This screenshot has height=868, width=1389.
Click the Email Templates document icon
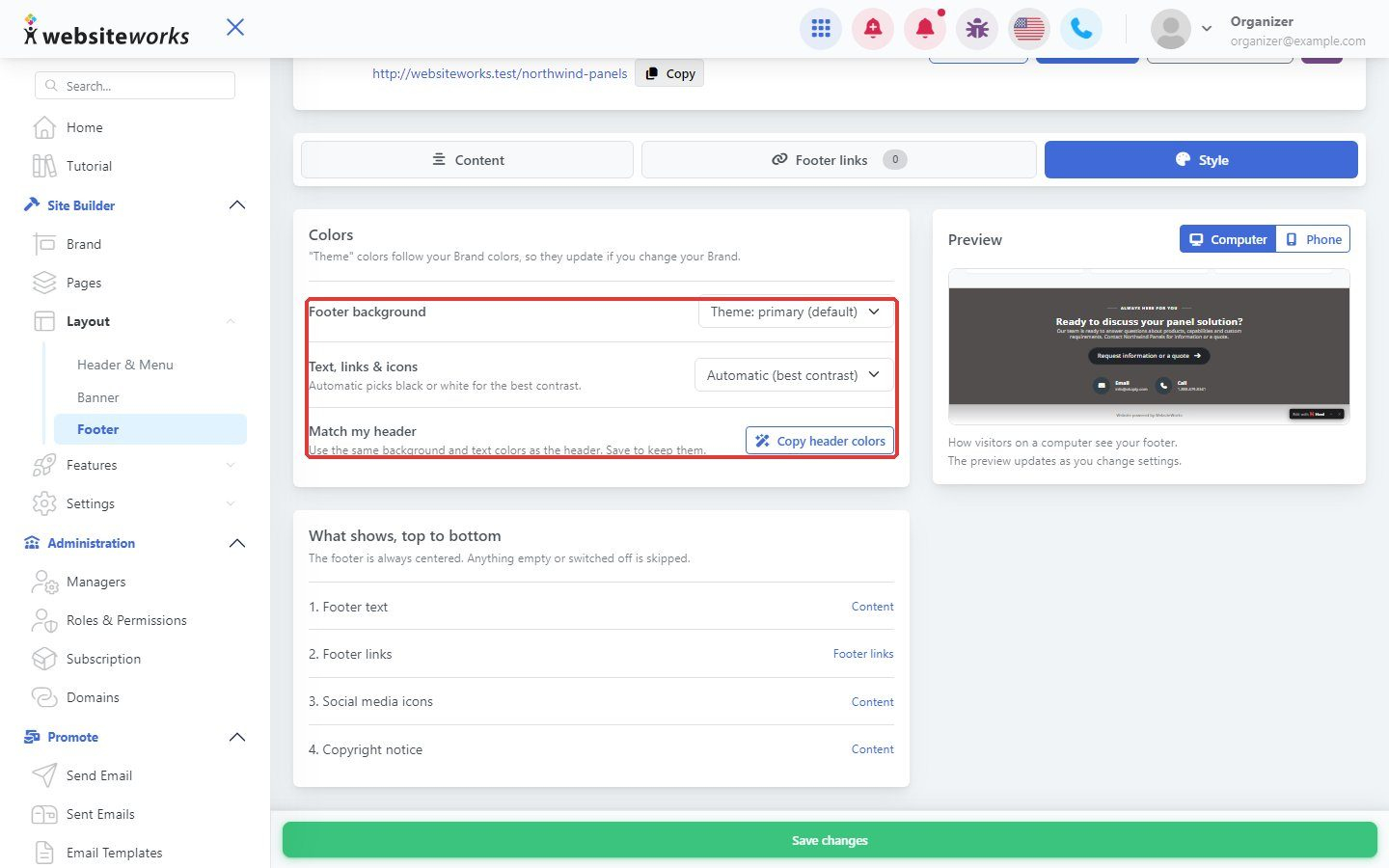pyautogui.click(x=44, y=853)
